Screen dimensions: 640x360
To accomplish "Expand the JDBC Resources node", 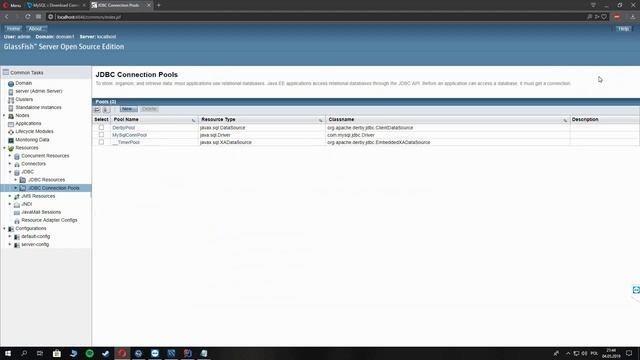I will point(16,180).
